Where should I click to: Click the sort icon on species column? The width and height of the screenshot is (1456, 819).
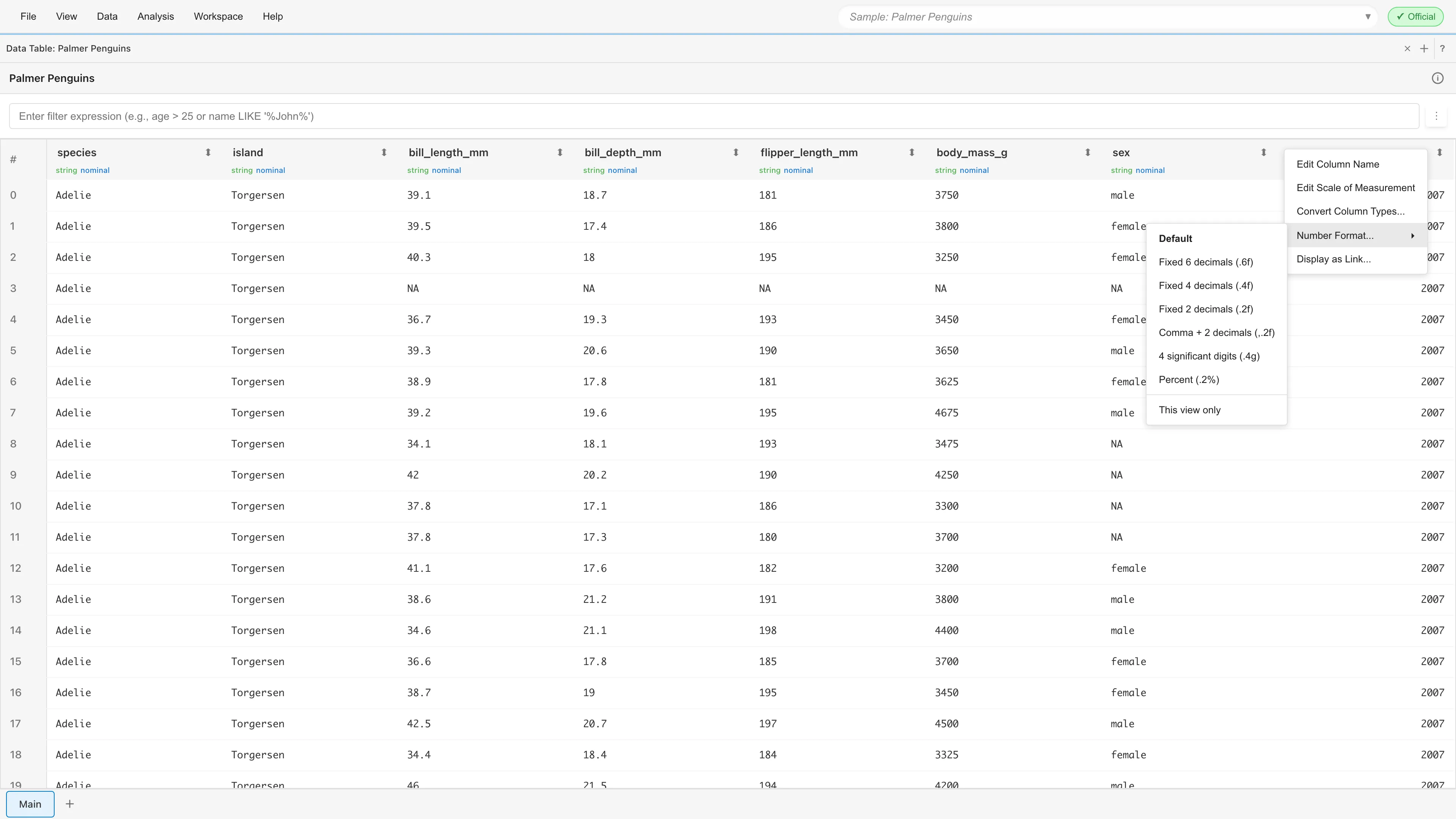208,152
